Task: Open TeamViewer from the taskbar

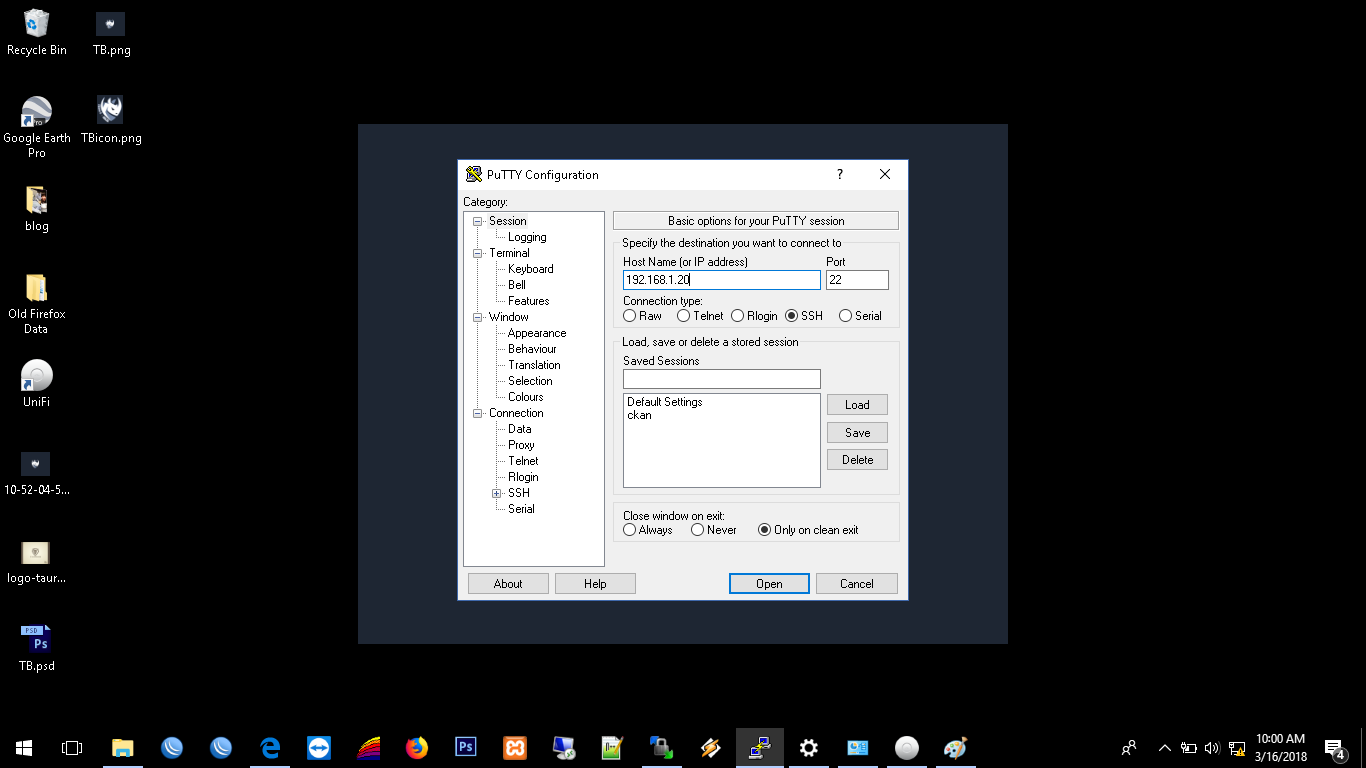Action: tap(319, 747)
